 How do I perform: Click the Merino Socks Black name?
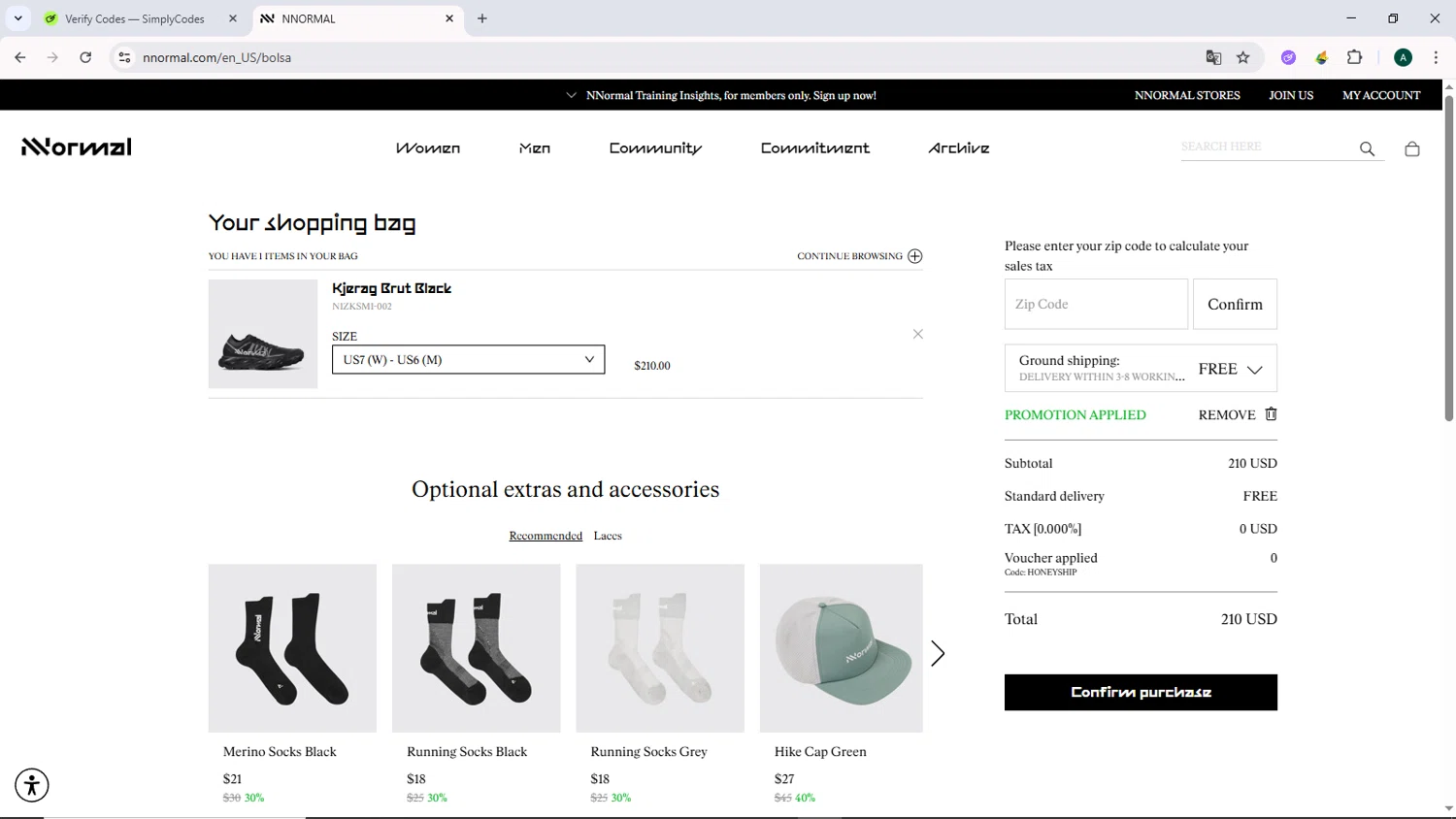coord(280,752)
